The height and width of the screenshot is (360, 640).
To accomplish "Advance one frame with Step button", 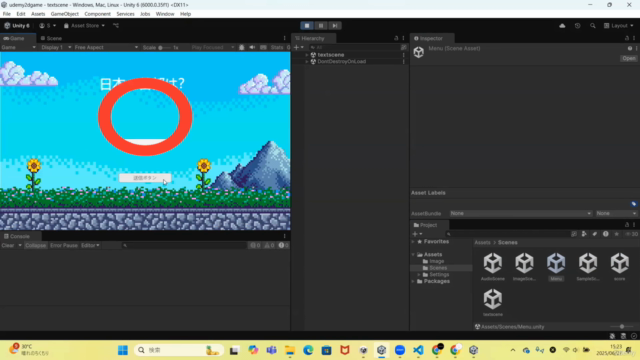I will click(335, 25).
